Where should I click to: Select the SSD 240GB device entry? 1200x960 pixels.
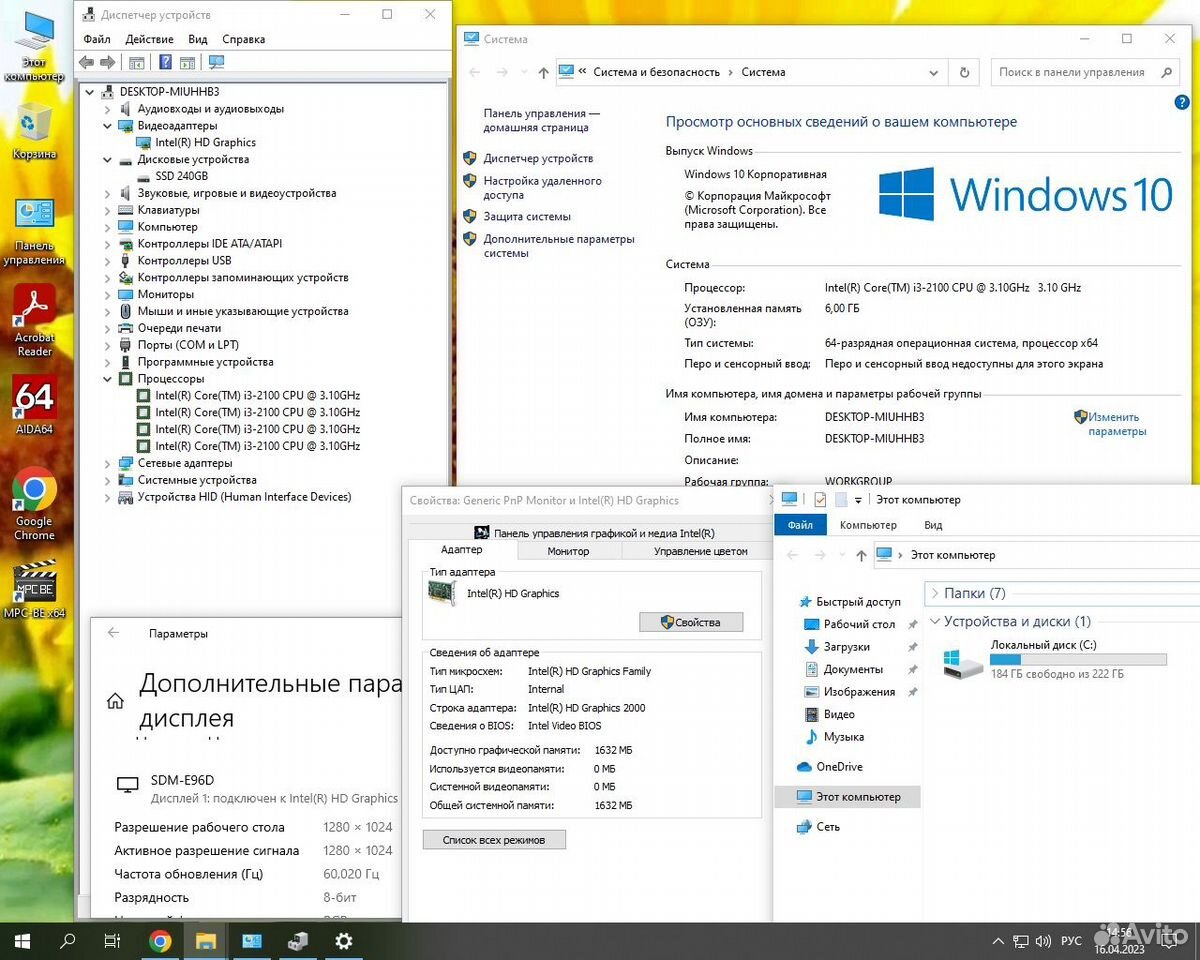point(181,177)
